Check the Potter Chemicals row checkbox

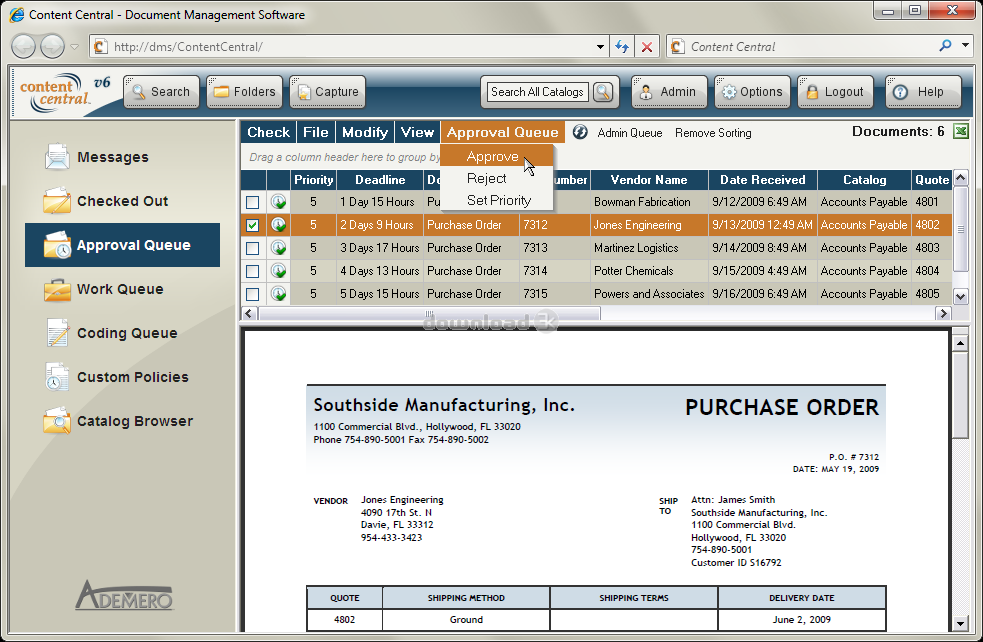(x=253, y=271)
